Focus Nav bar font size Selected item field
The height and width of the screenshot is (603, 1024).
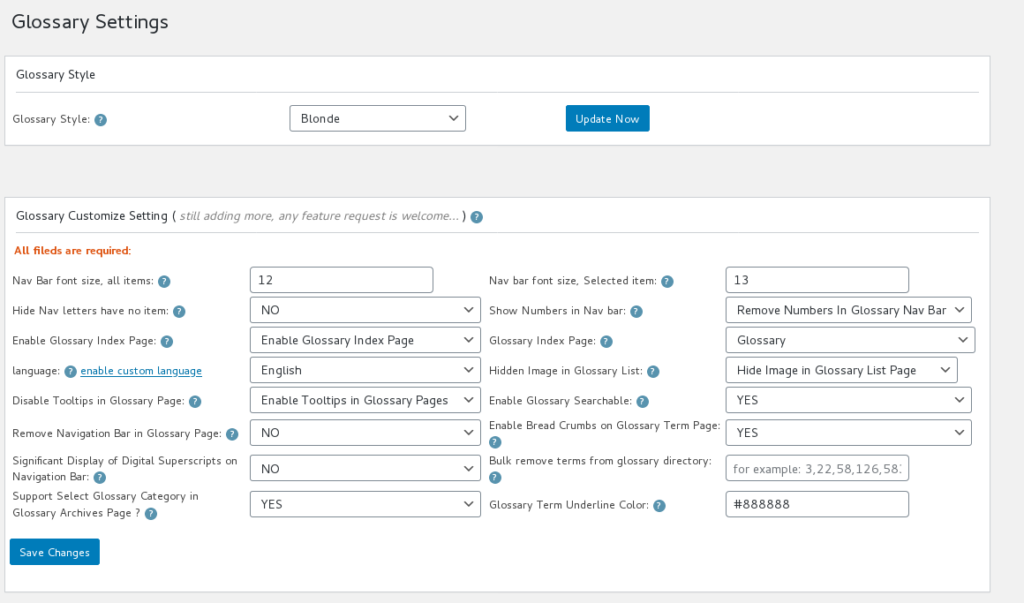[817, 280]
